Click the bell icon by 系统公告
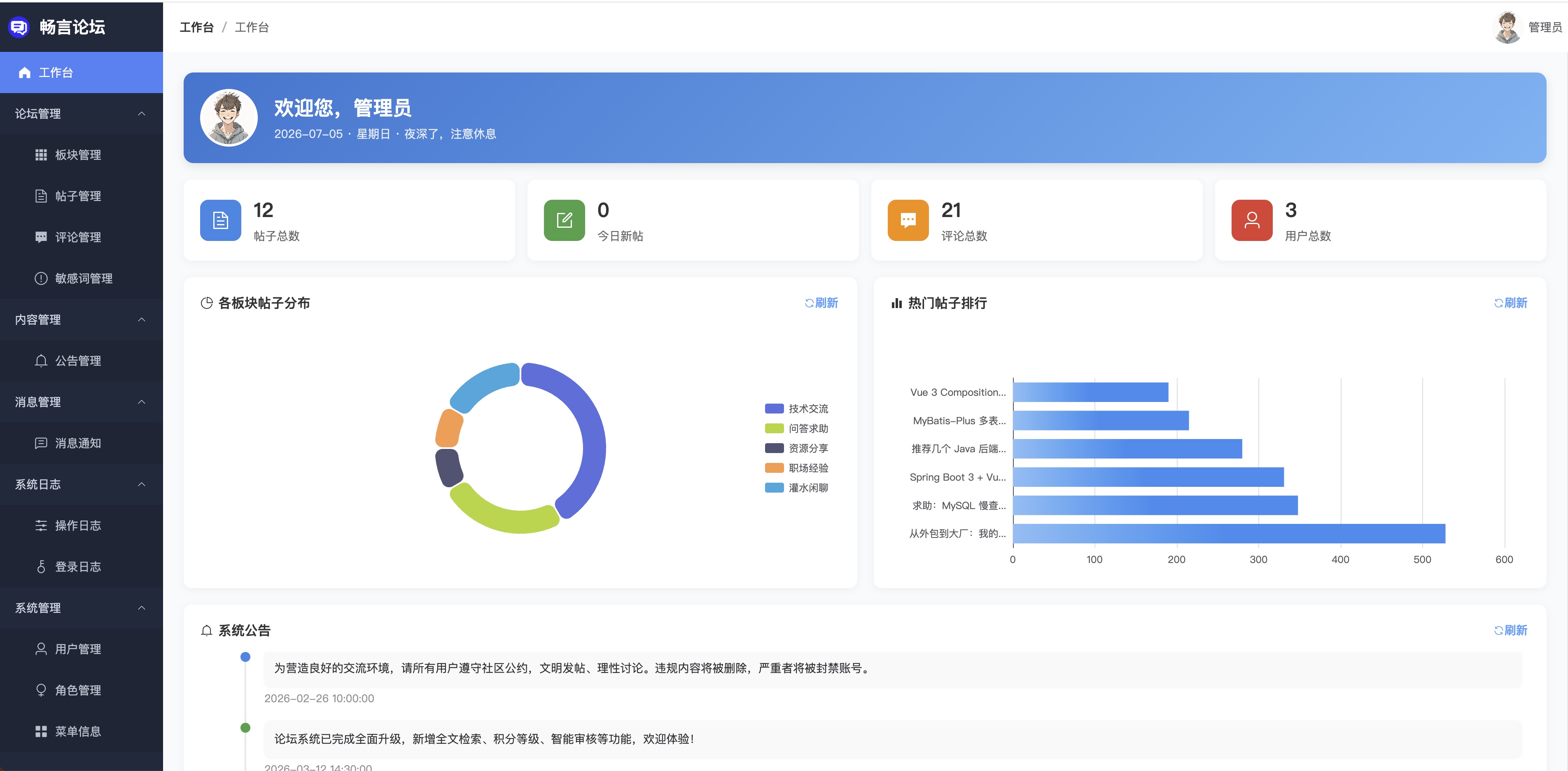This screenshot has height=771, width=1568. (x=206, y=630)
